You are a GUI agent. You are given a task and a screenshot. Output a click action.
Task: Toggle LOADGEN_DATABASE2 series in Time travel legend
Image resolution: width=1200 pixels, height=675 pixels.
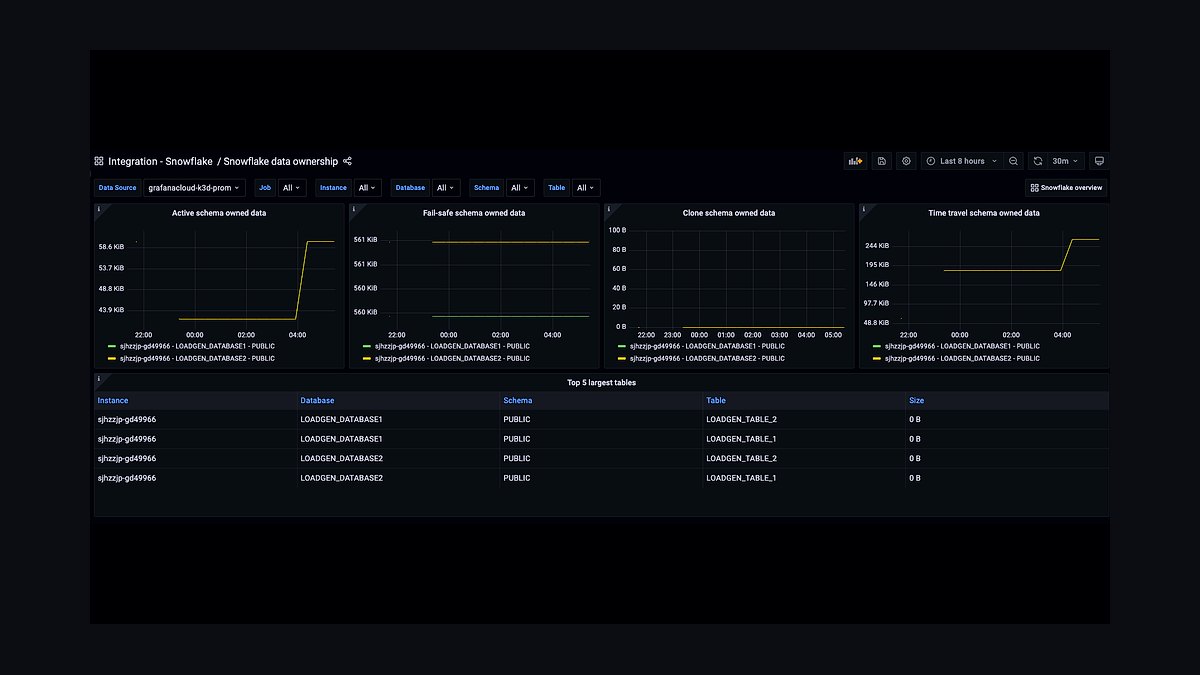coord(957,358)
